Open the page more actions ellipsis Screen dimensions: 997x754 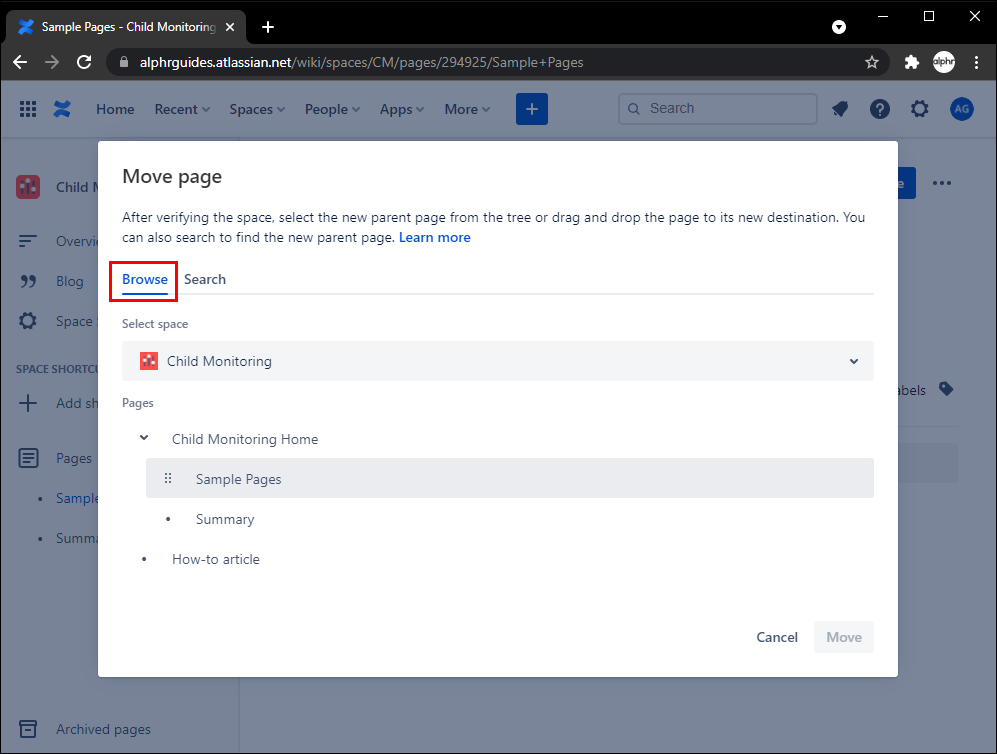click(942, 183)
